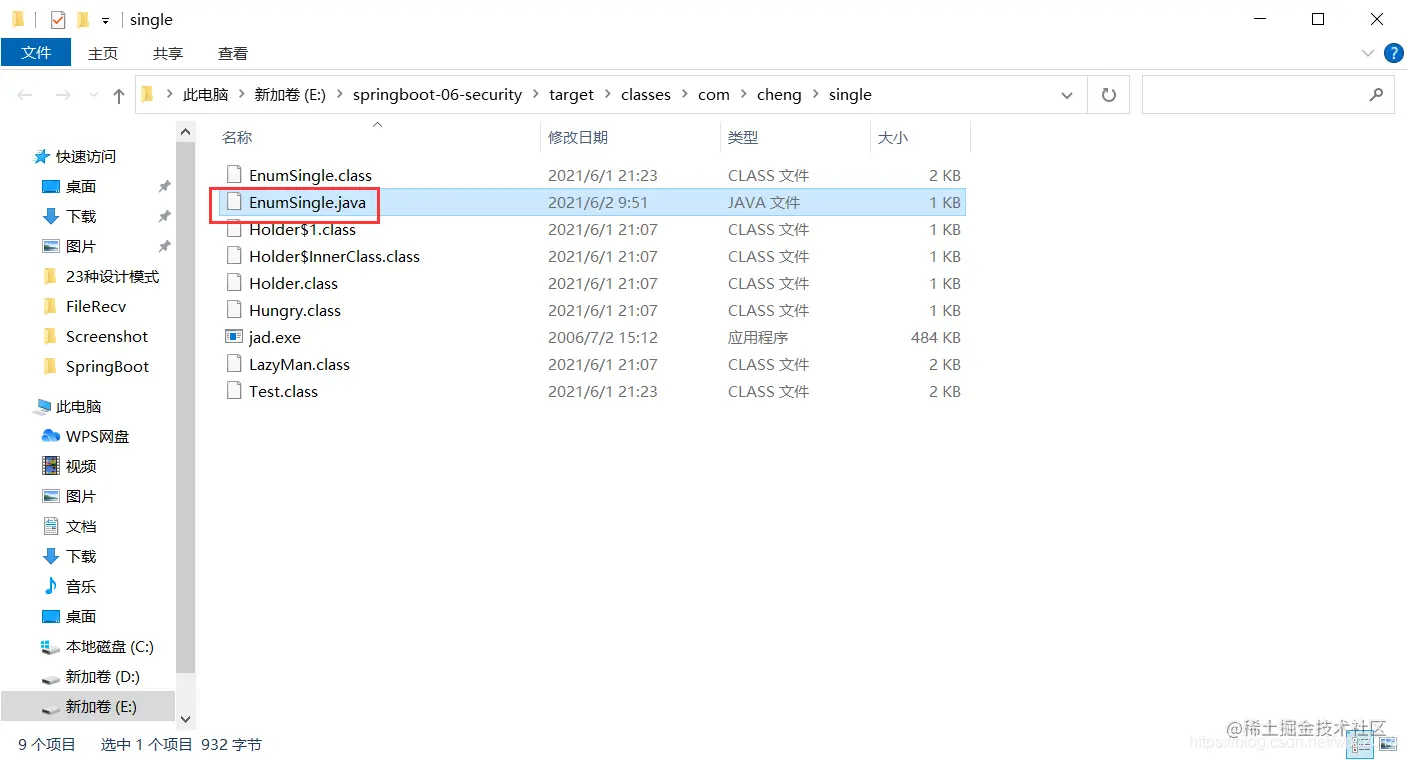Expand the ribbon with the chevron

click(1368, 53)
